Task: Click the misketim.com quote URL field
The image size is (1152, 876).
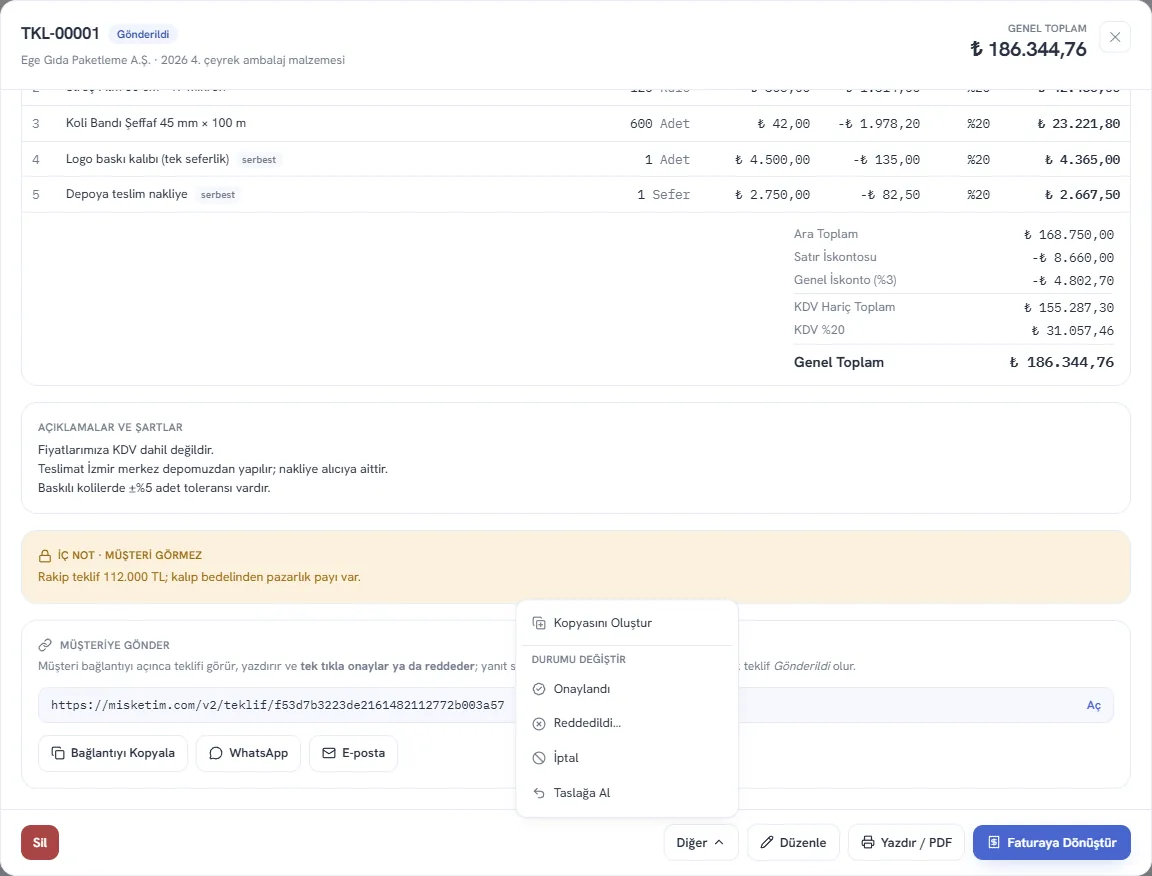Action: pos(576,706)
